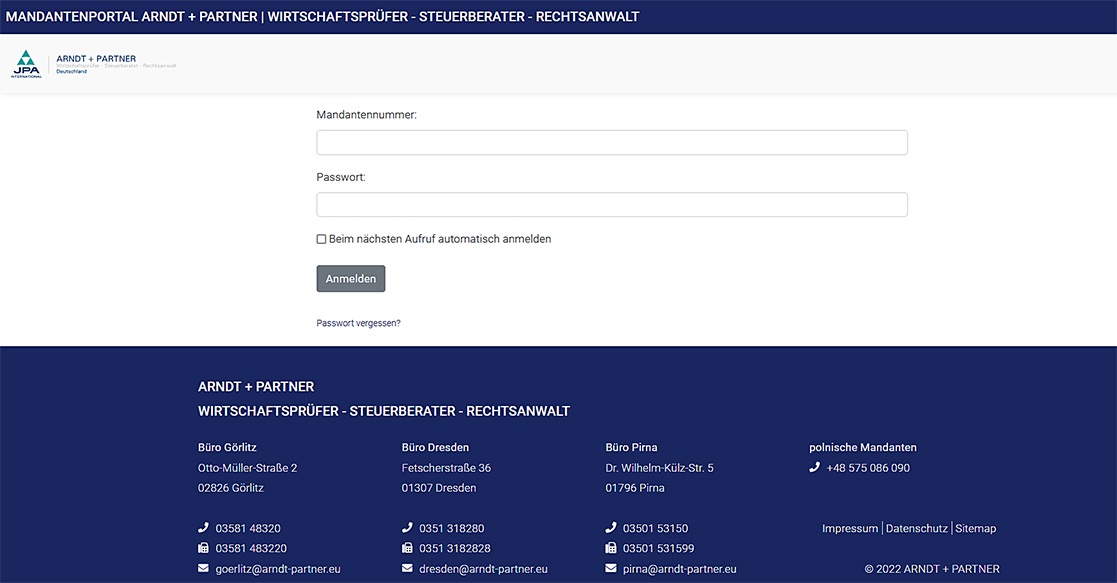
Task: Click the © 2022 ARNDT + PARTNER copyright text
Action: click(x=932, y=569)
